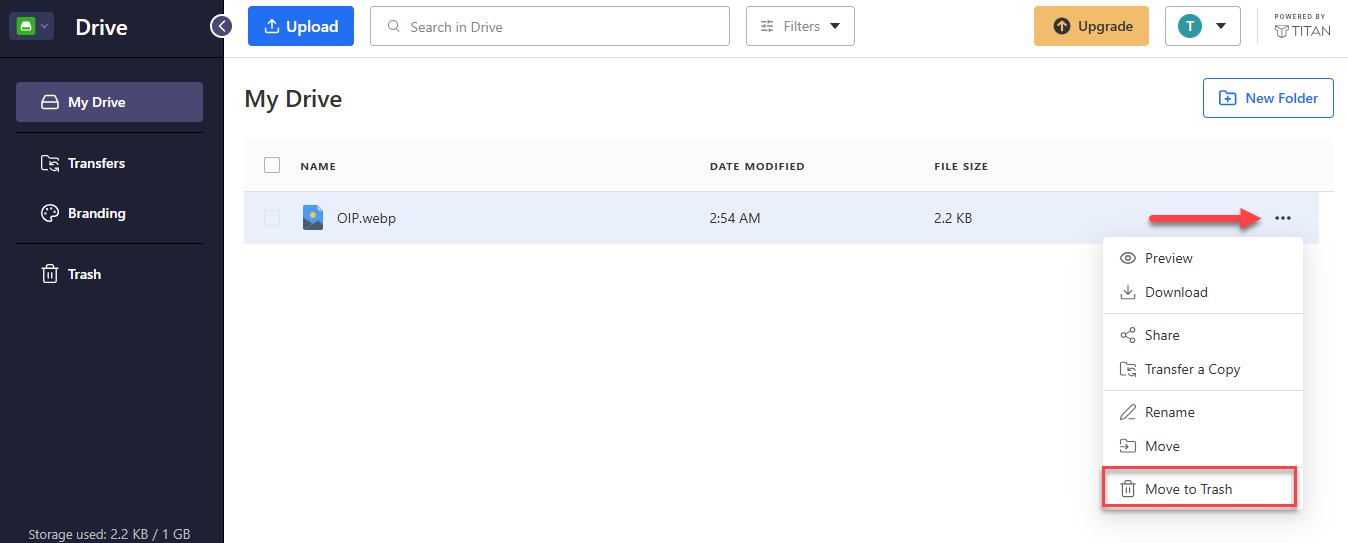
Task: Click the OIP.webp image file icon
Action: point(313,218)
